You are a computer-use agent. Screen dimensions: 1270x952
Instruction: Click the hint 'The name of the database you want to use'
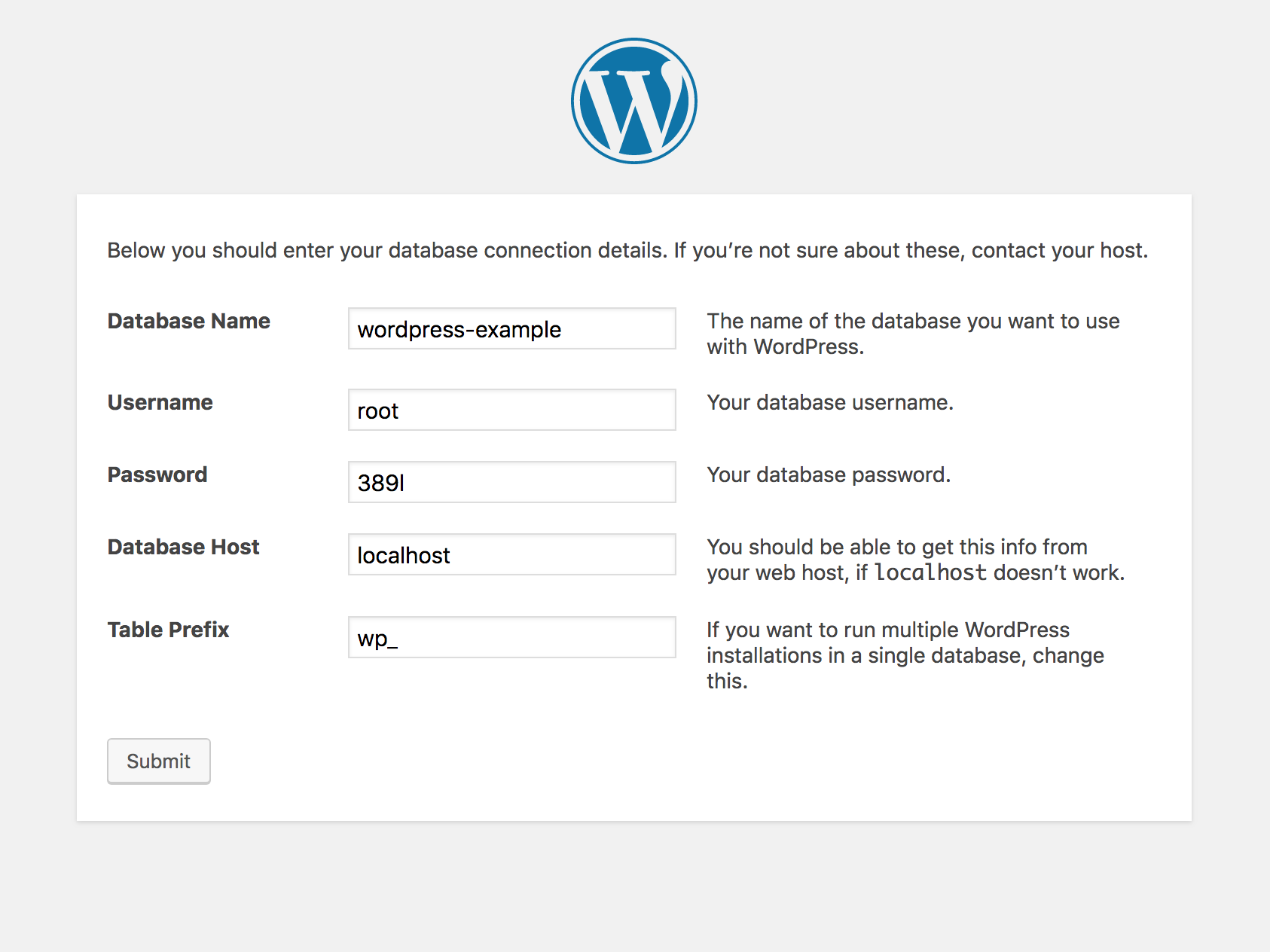point(912,322)
